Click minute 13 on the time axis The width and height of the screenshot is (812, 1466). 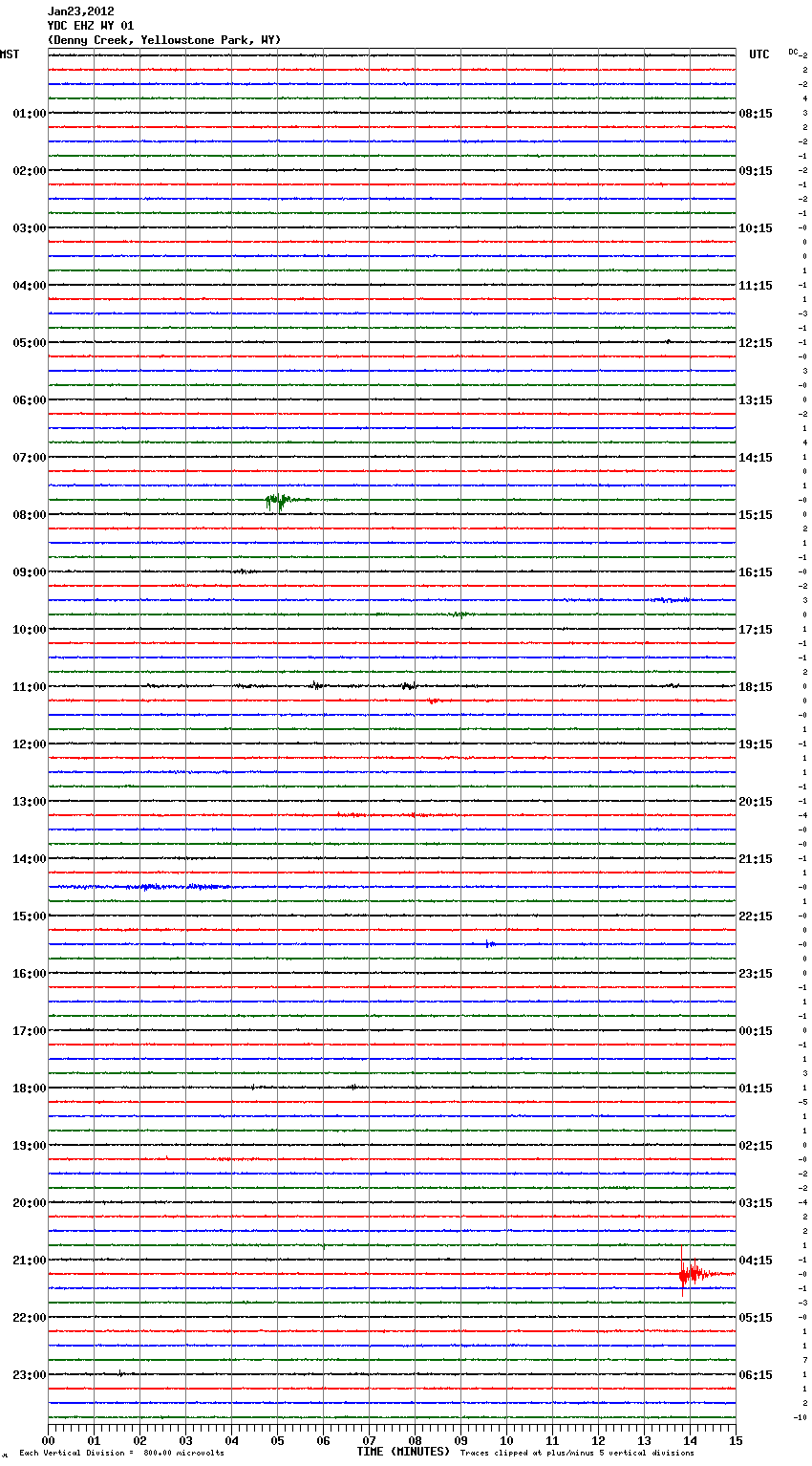click(644, 1440)
